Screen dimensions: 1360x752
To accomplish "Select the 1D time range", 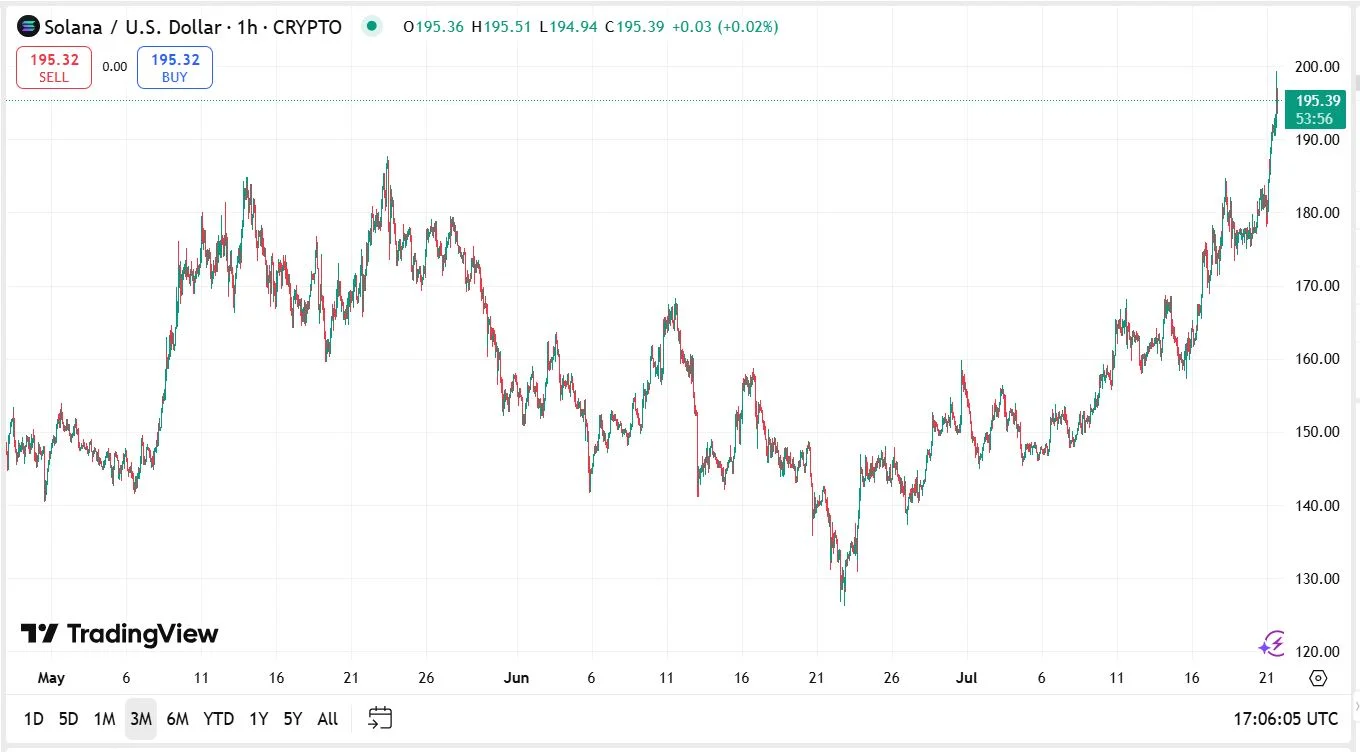I will pyautogui.click(x=33, y=719).
